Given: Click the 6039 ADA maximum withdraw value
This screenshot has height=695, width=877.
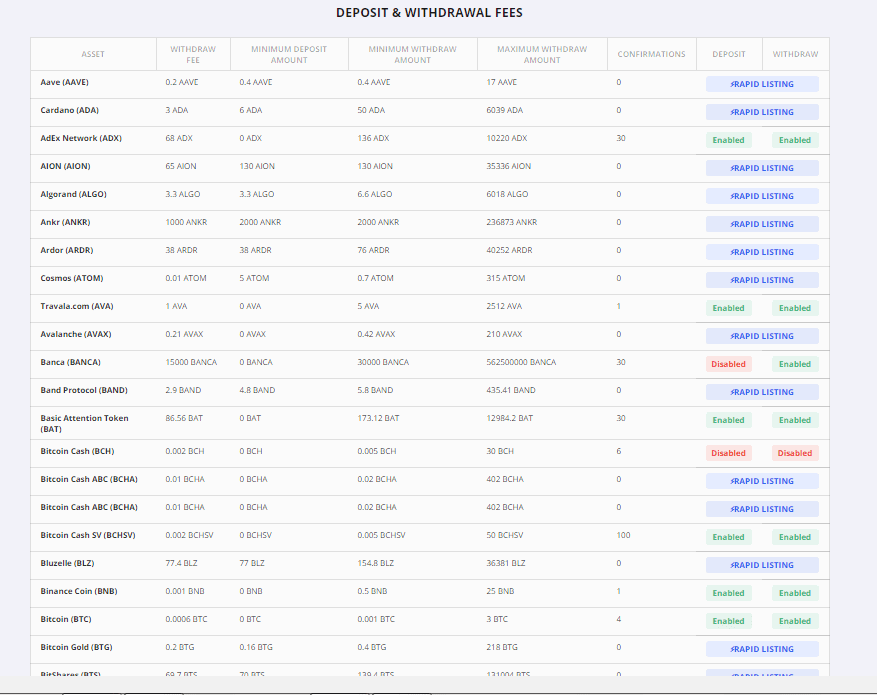Looking at the screenshot, I should (x=504, y=110).
